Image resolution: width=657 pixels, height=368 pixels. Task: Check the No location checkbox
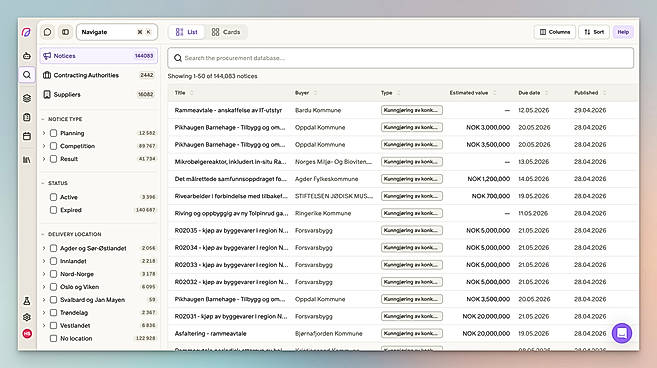click(x=53, y=338)
